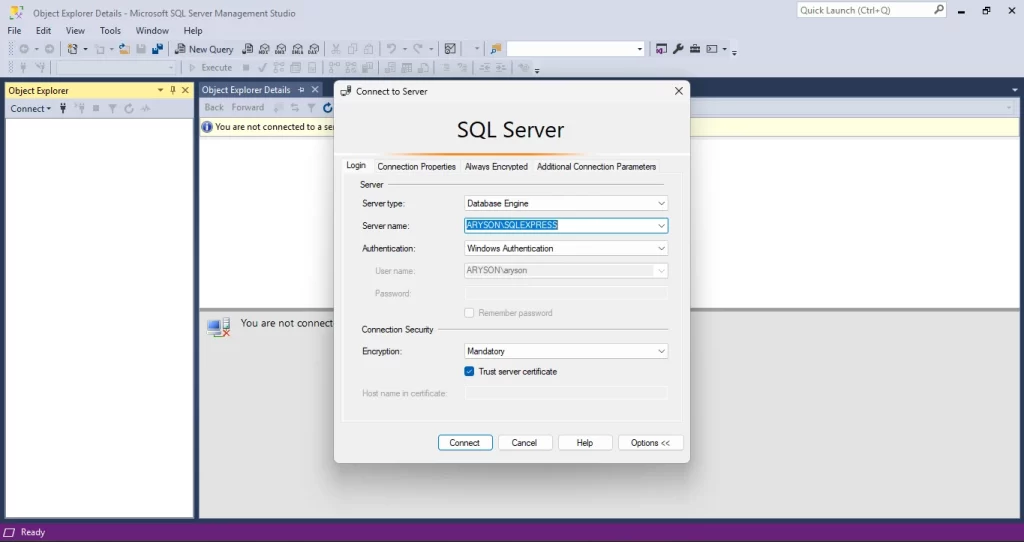Viewport: 1024px width, 542px height.
Task: Open the View menu
Action: [x=75, y=31]
